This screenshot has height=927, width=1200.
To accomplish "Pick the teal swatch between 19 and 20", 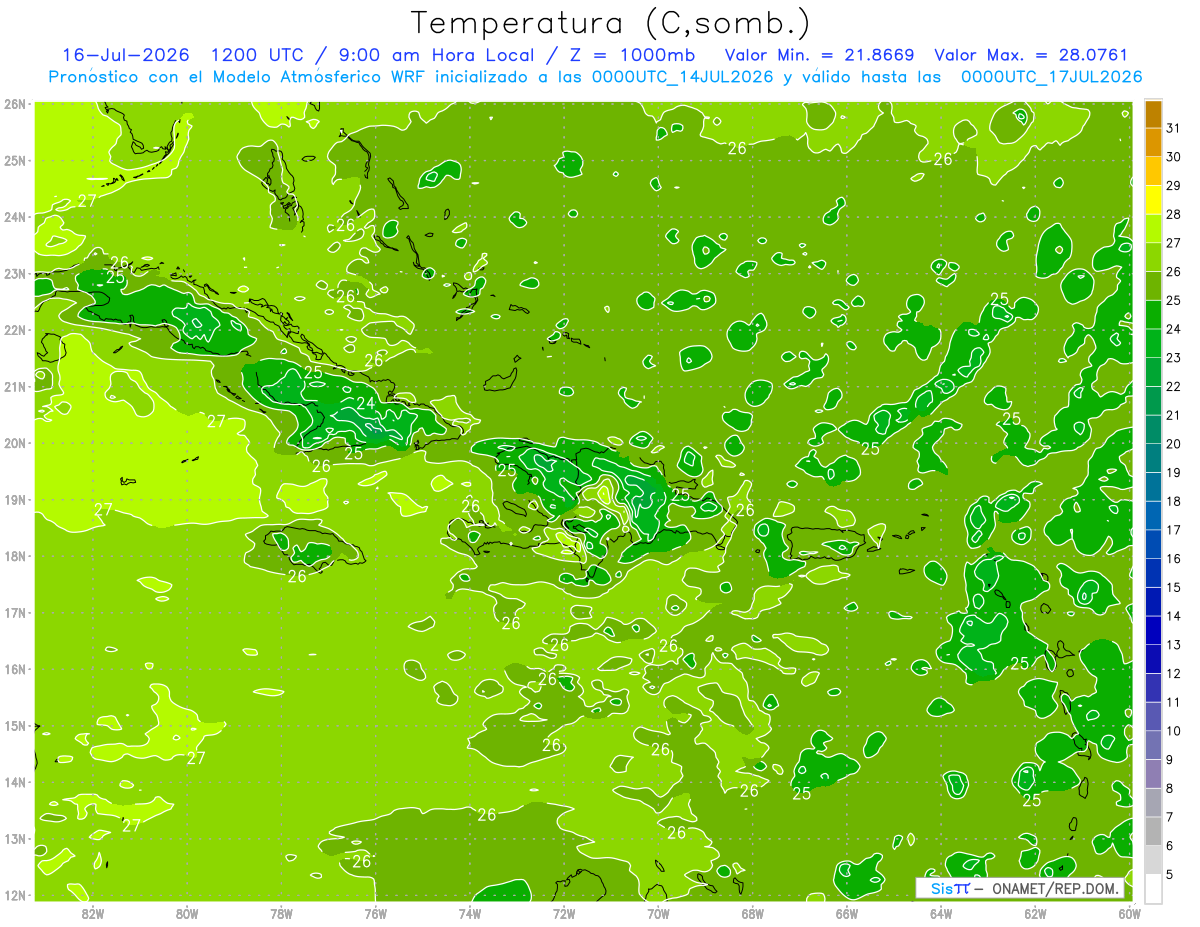I will coord(1153,459).
